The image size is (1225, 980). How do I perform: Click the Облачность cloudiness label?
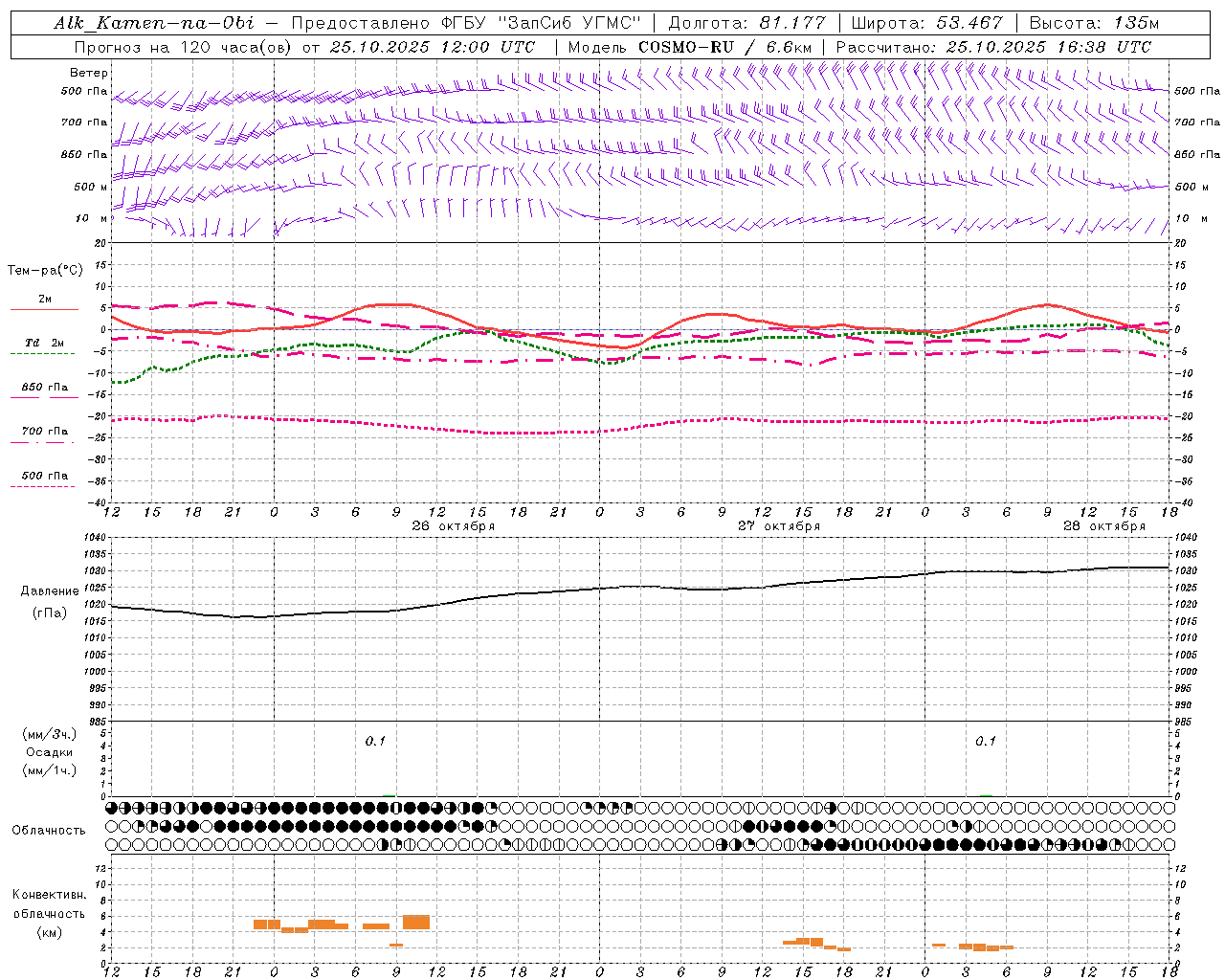tap(49, 831)
